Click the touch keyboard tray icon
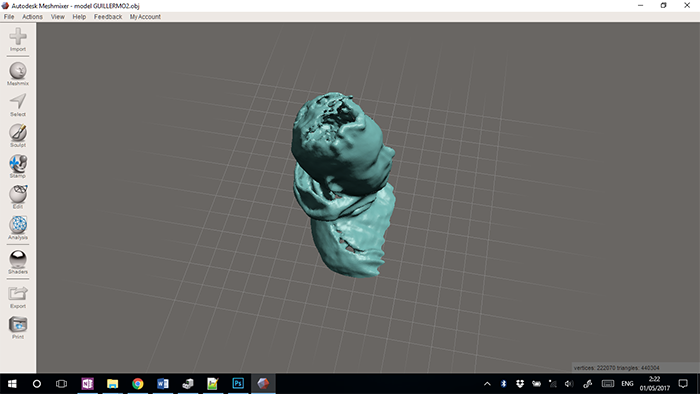The height and width of the screenshot is (394, 700). pos(608,383)
